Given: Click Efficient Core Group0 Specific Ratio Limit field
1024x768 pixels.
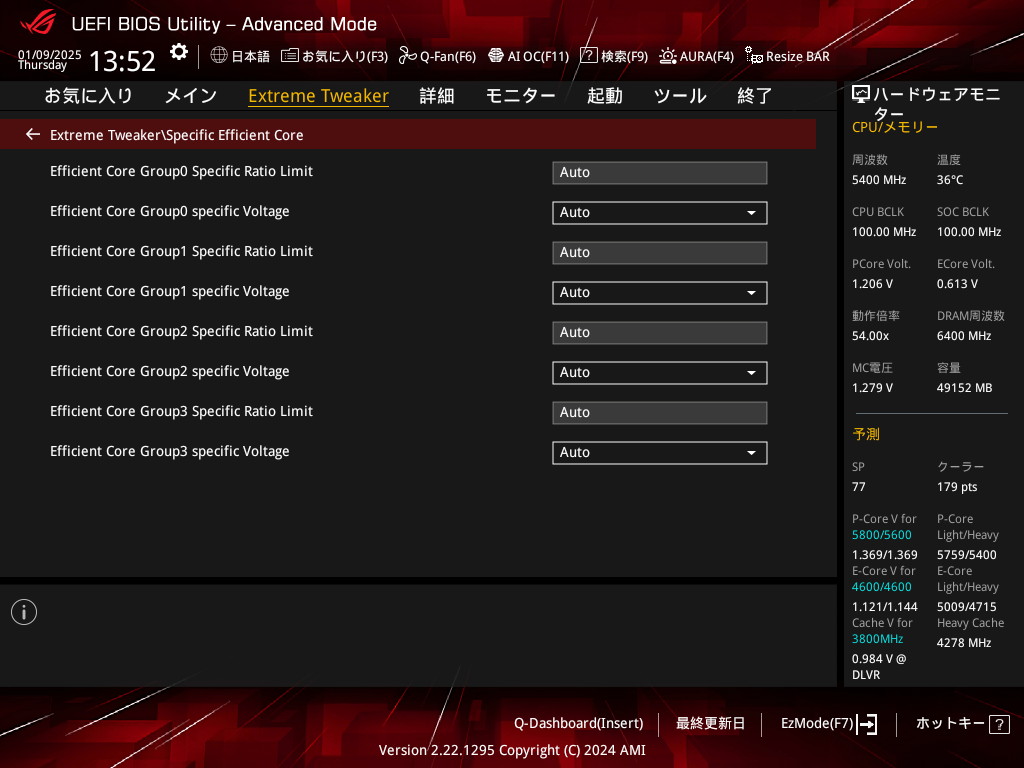Looking at the screenshot, I should (x=659, y=173).
